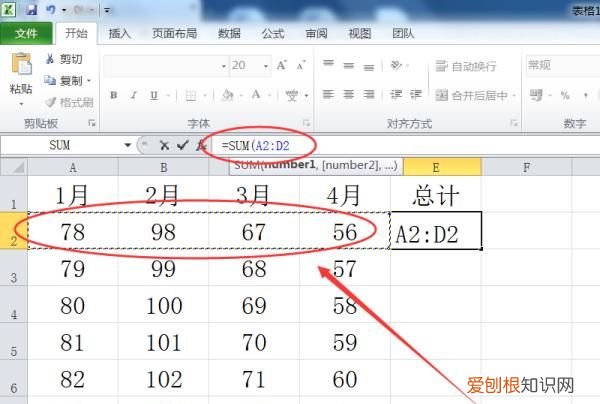
Task: Click the Cut (剪切) scissors button
Action: point(64,59)
